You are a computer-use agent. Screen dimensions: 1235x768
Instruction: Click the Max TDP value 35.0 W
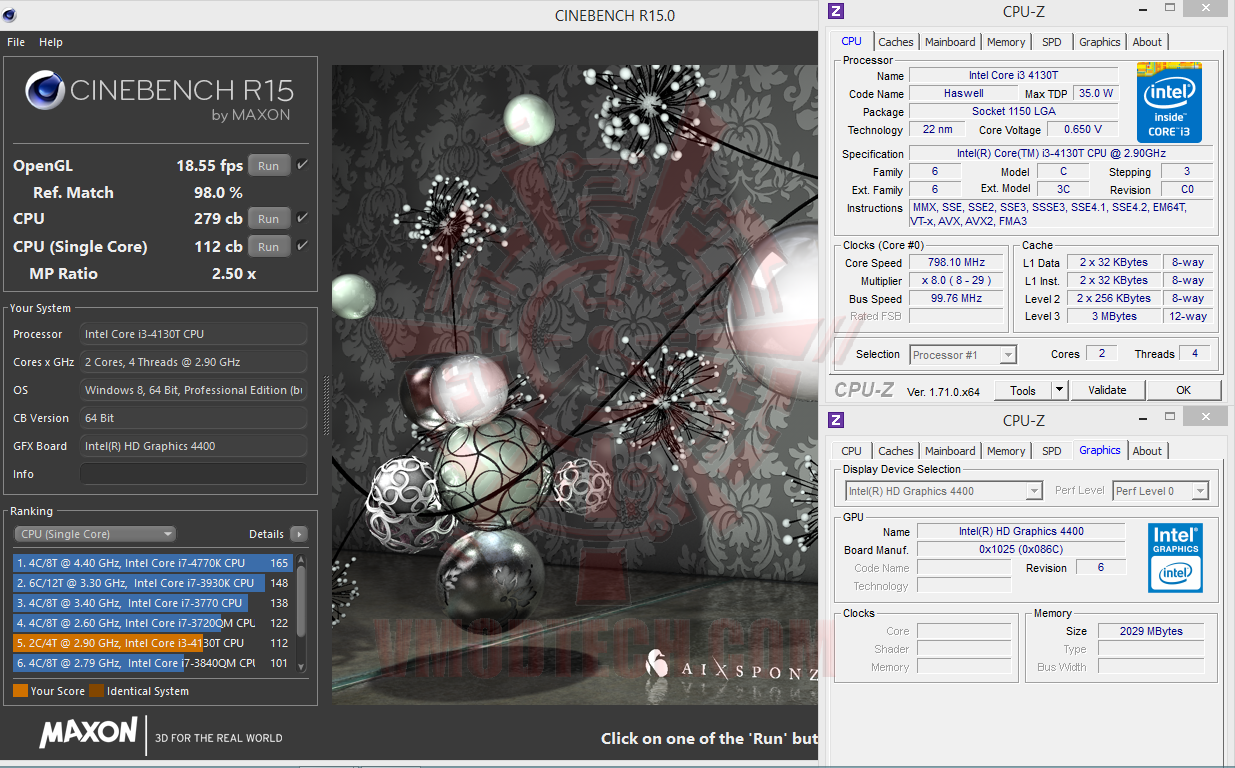(x=1096, y=93)
